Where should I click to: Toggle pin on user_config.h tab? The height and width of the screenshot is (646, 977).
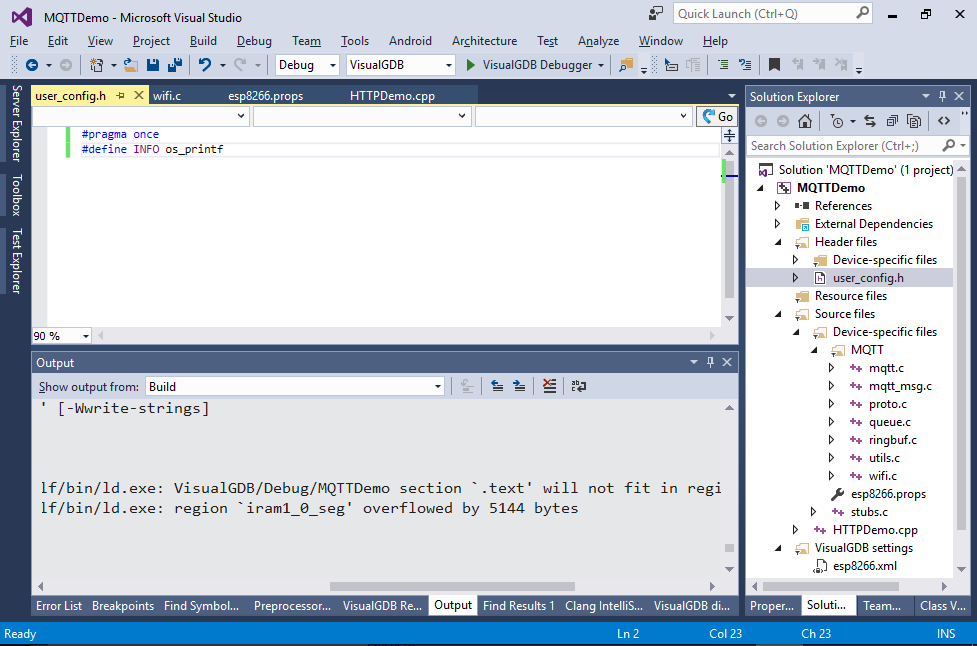click(x=121, y=95)
